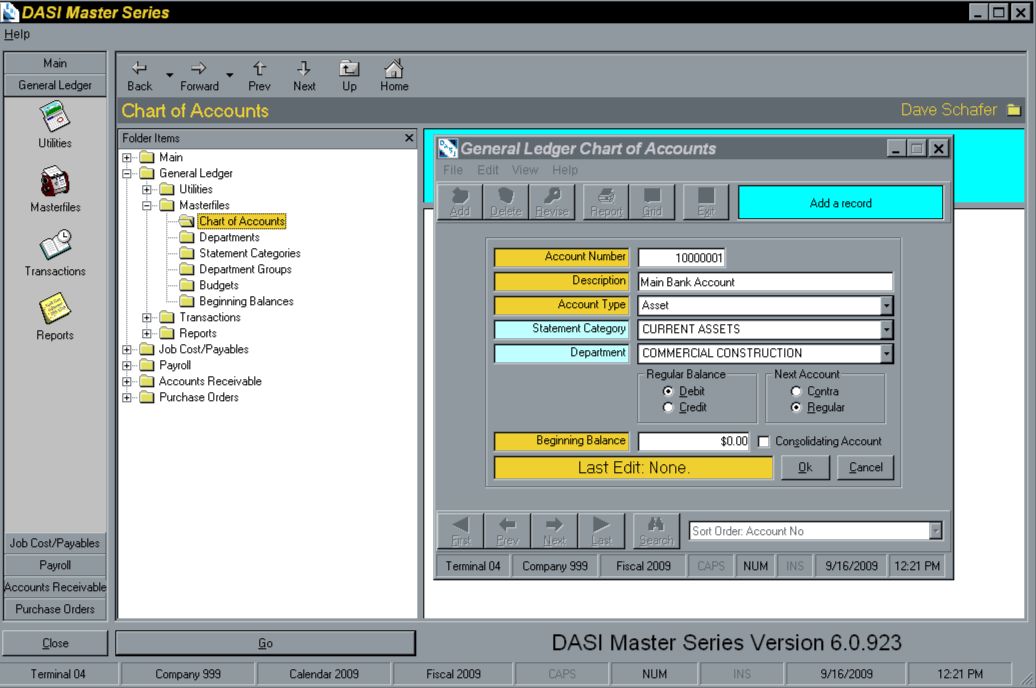The width and height of the screenshot is (1036, 688).
Task: Click the Delete record toolbar icon
Action: [x=505, y=202]
